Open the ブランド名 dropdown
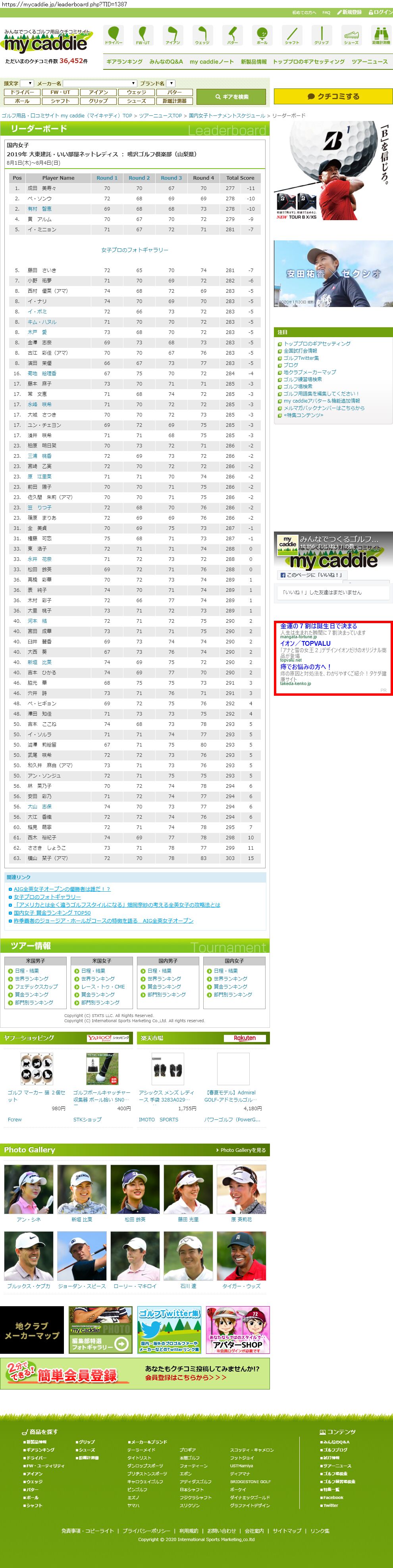Viewport: 393px width, 1568px height. pyautogui.click(x=171, y=83)
